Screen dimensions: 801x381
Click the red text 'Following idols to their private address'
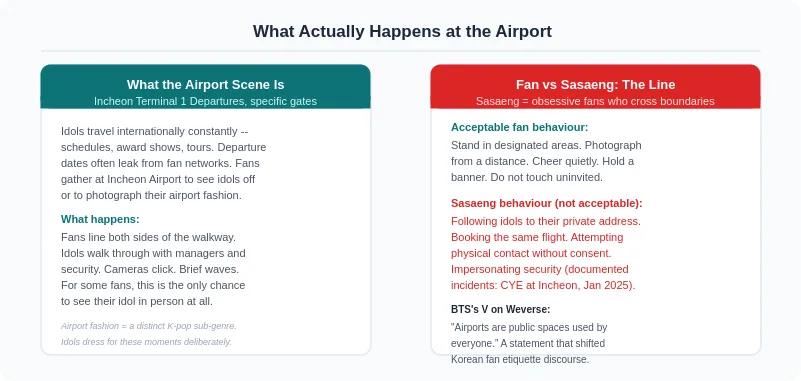pos(546,222)
